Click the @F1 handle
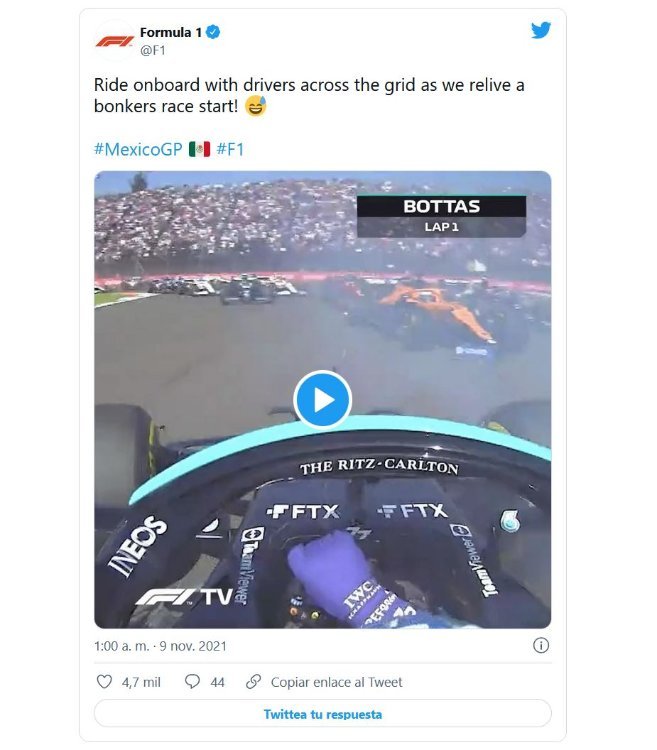The height and width of the screenshot is (750, 657). click(153, 50)
